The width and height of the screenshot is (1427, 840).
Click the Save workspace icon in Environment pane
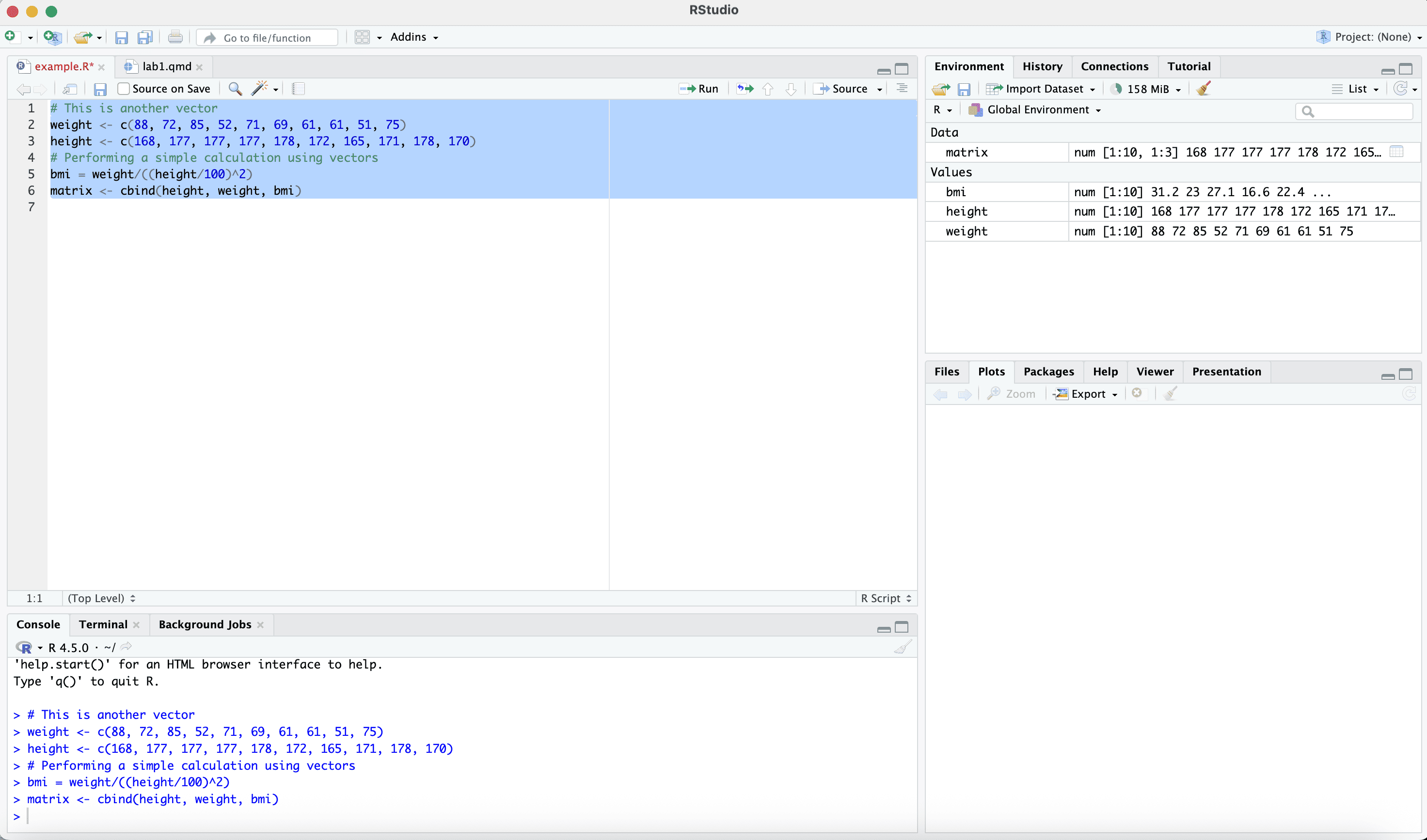964,89
